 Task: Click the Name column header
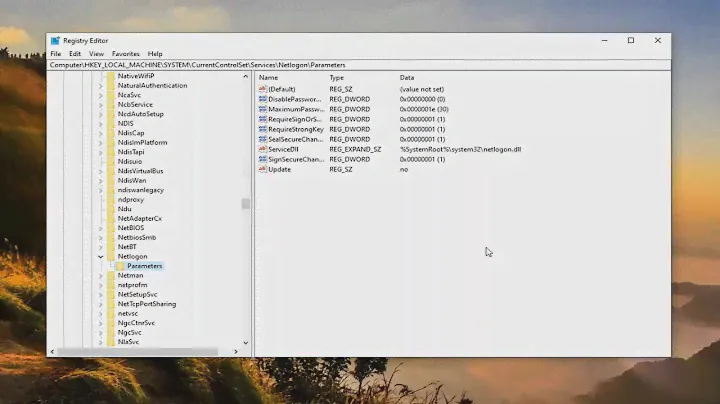pos(268,77)
